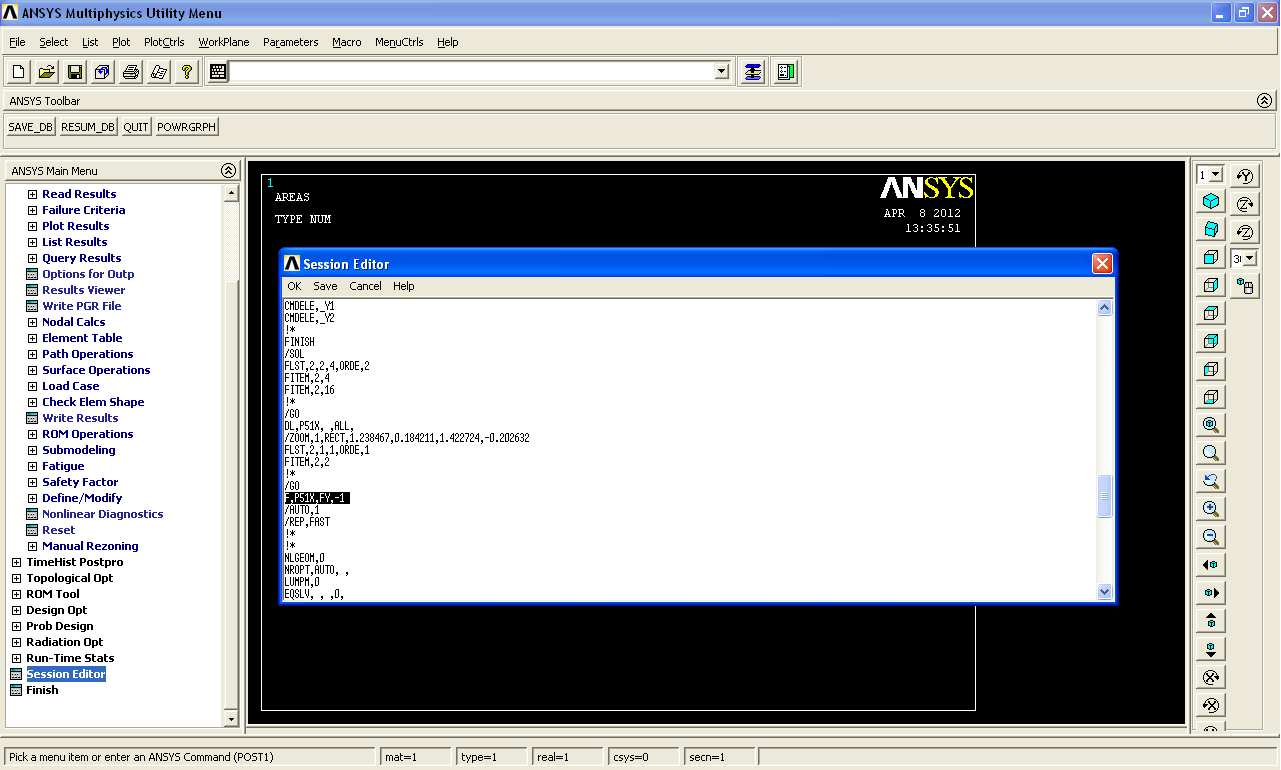Open the WorkPlane menu
The image size is (1281, 770).
tap(224, 42)
